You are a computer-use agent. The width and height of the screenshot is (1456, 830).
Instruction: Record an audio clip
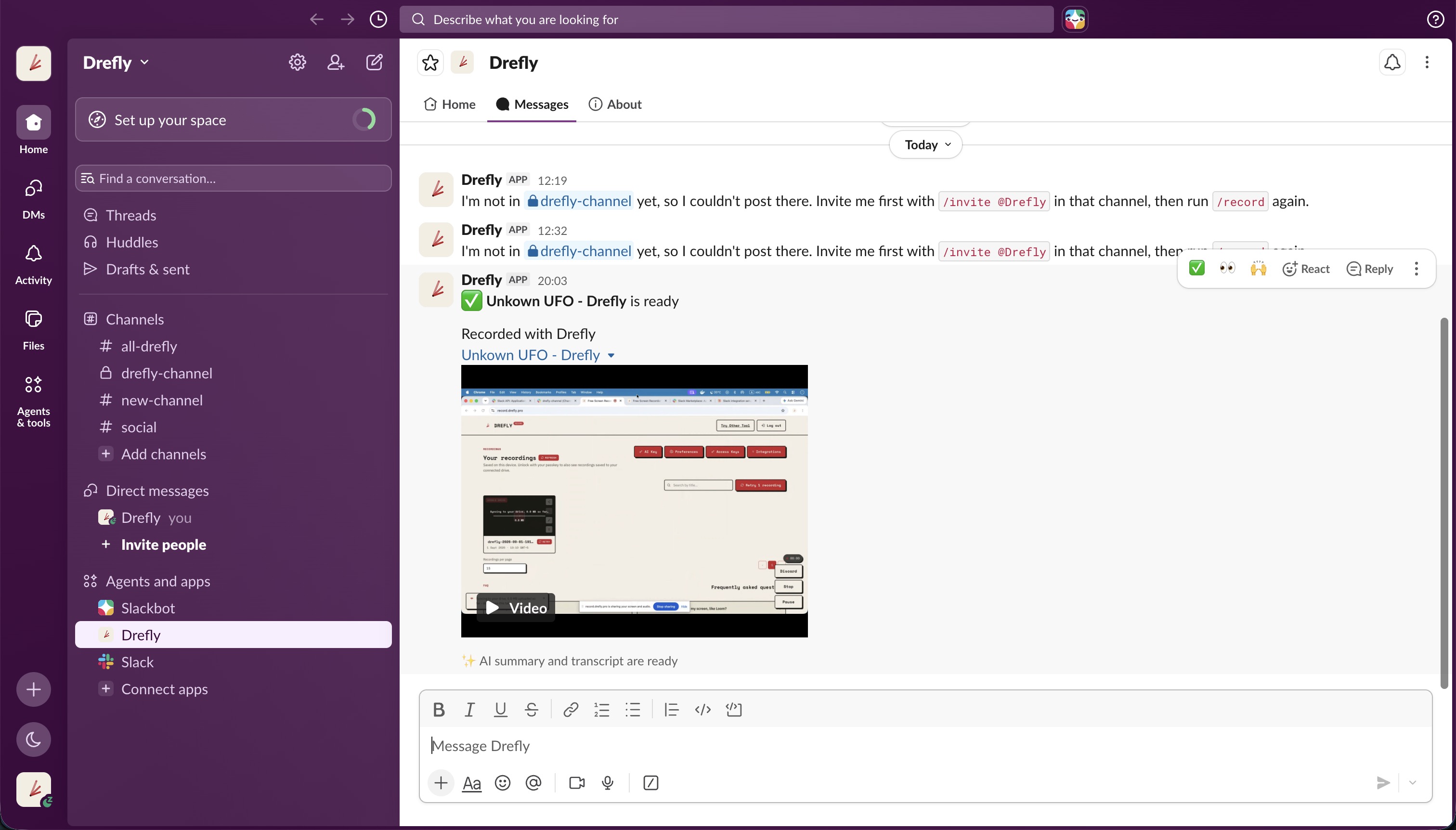pyautogui.click(x=608, y=783)
